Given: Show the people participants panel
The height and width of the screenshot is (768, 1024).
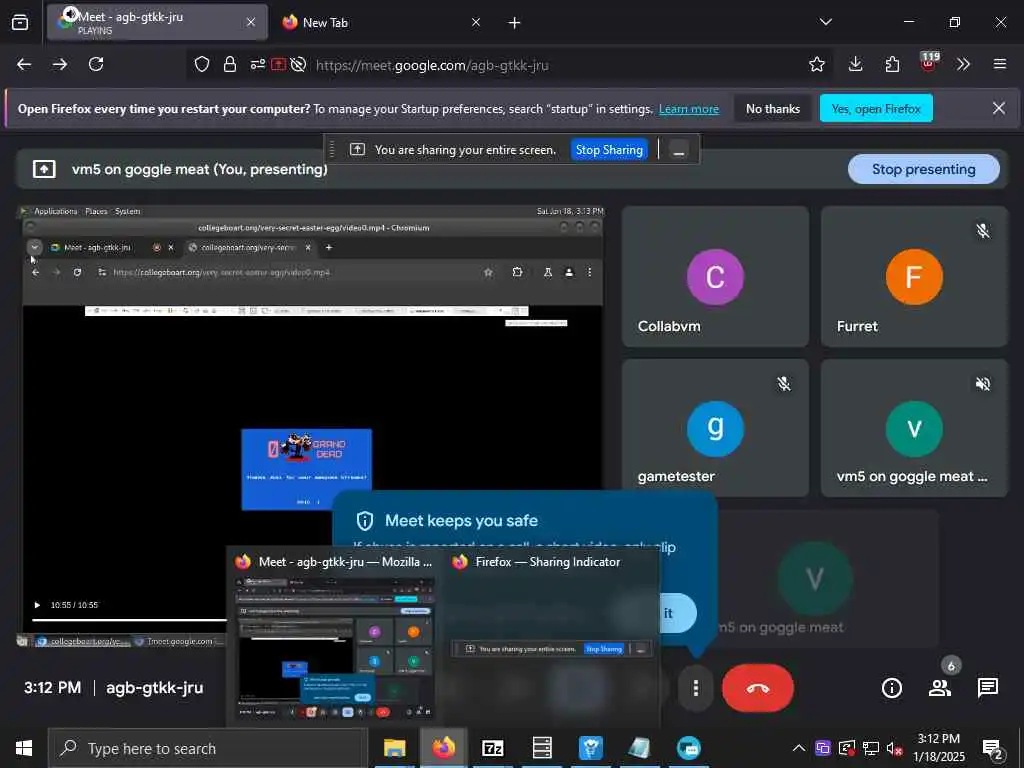Looking at the screenshot, I should tap(940, 688).
